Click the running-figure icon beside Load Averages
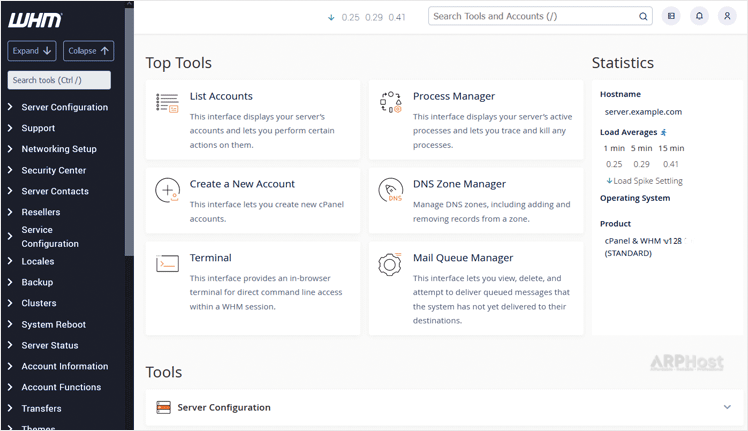748x431 pixels. [x=663, y=132]
